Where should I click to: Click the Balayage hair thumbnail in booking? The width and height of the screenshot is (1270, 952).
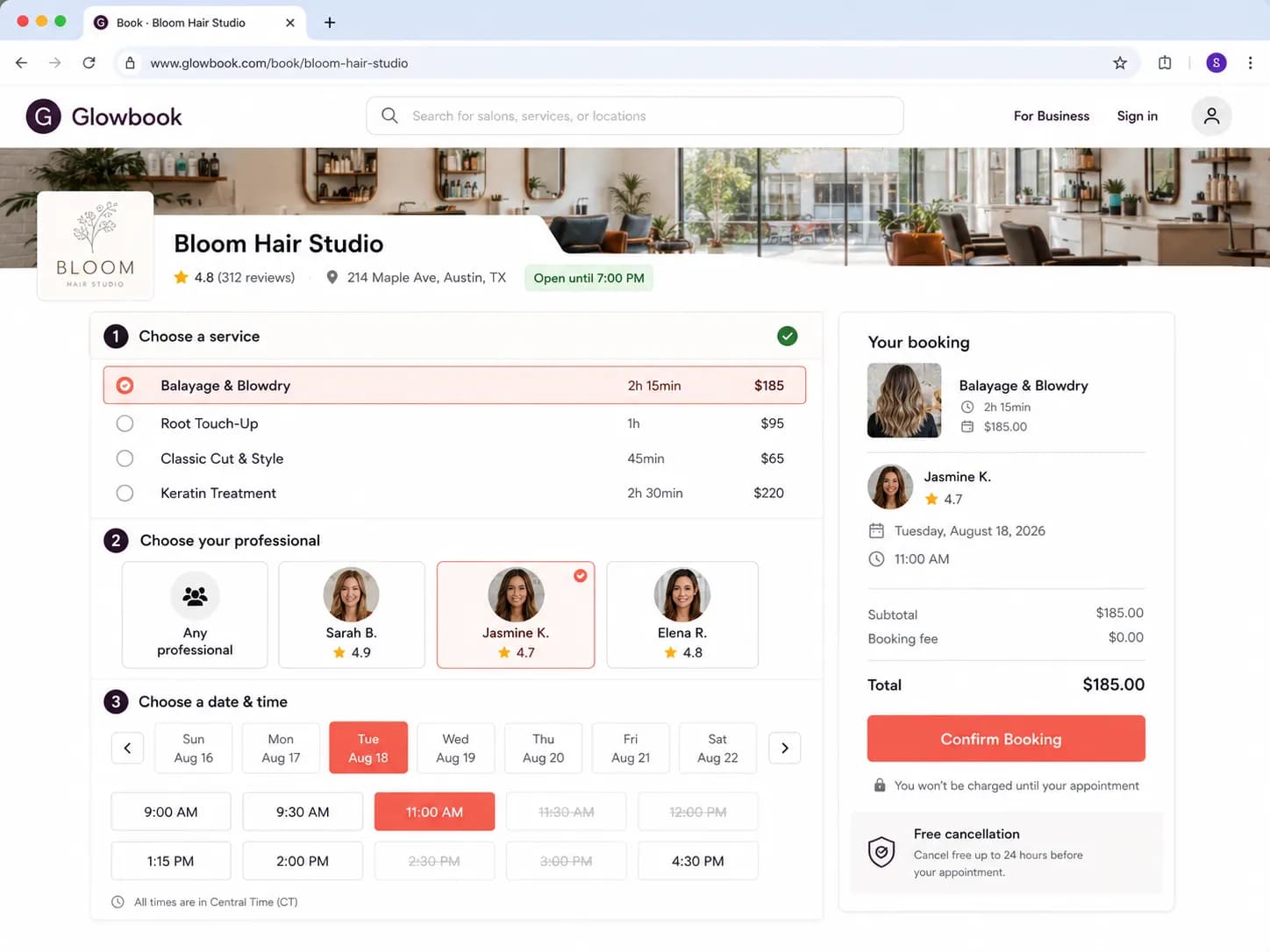click(x=904, y=401)
